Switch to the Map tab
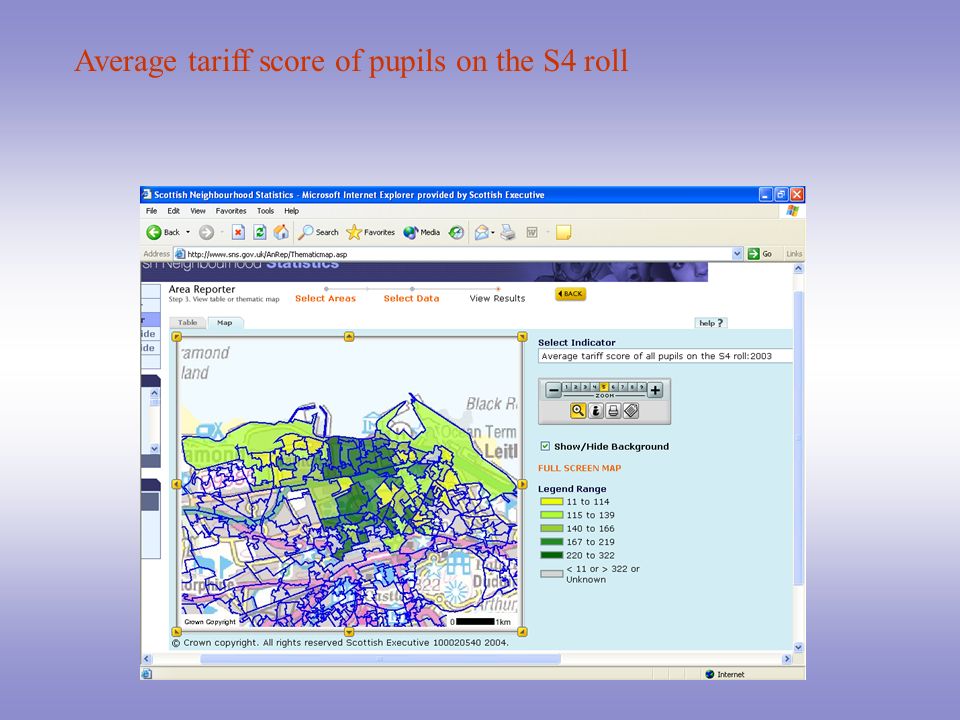The height and width of the screenshot is (720, 960). 225,323
